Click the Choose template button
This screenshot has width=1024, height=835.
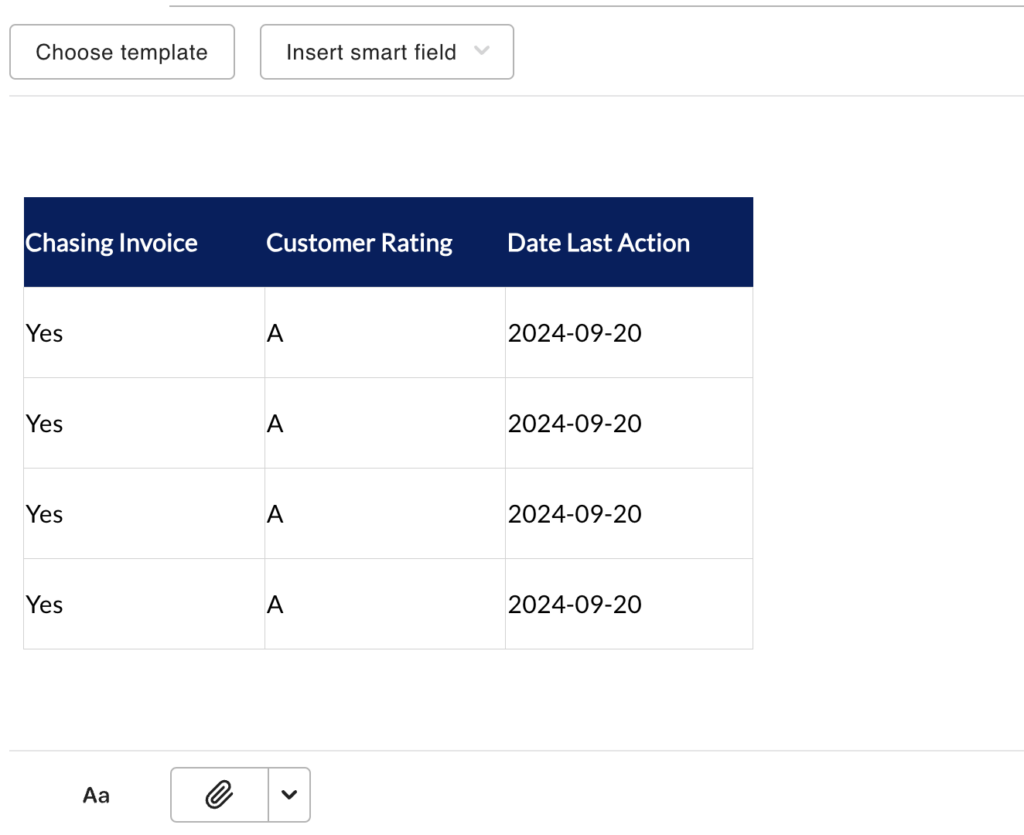(x=122, y=52)
